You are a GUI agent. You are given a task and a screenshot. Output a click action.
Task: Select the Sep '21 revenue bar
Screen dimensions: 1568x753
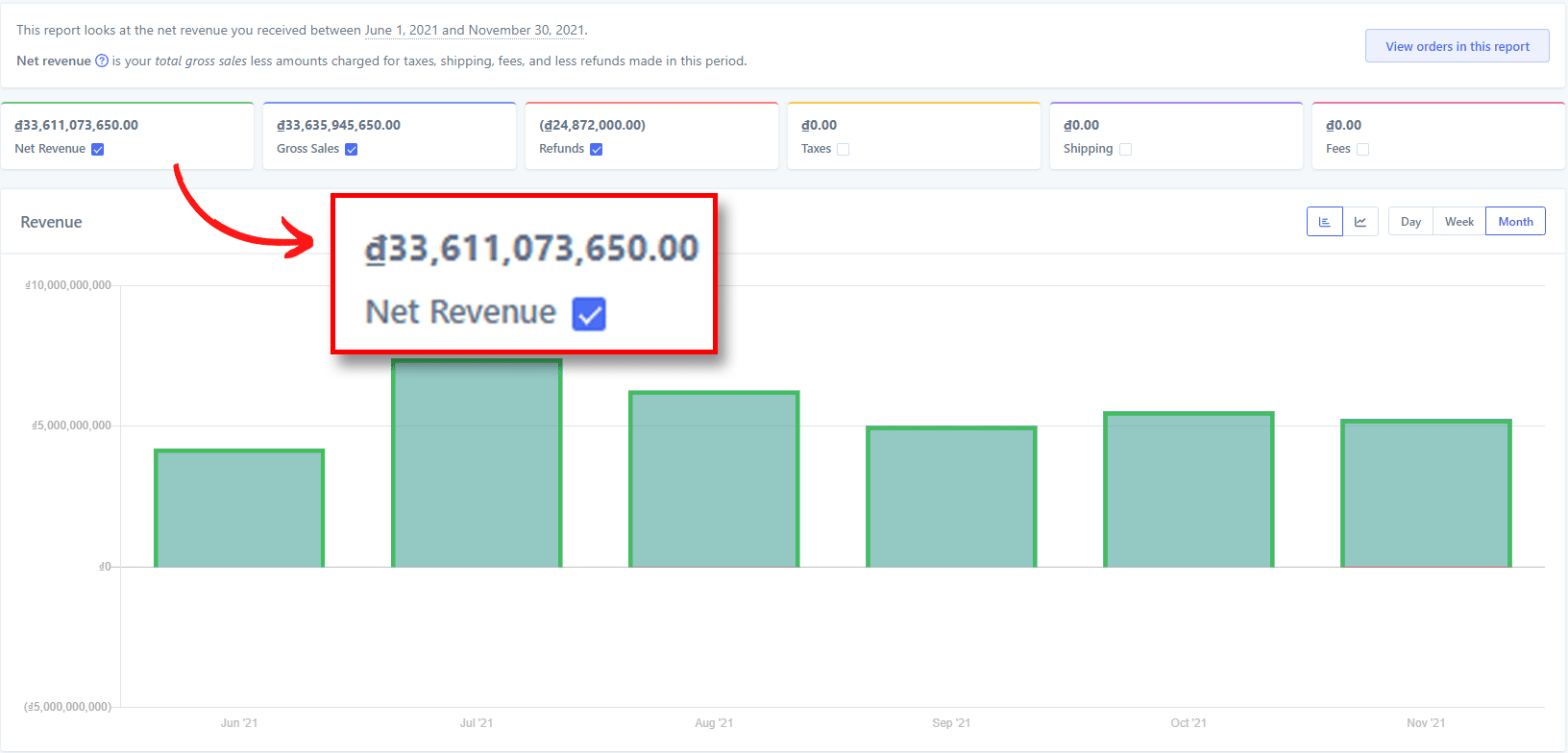[x=951, y=497]
